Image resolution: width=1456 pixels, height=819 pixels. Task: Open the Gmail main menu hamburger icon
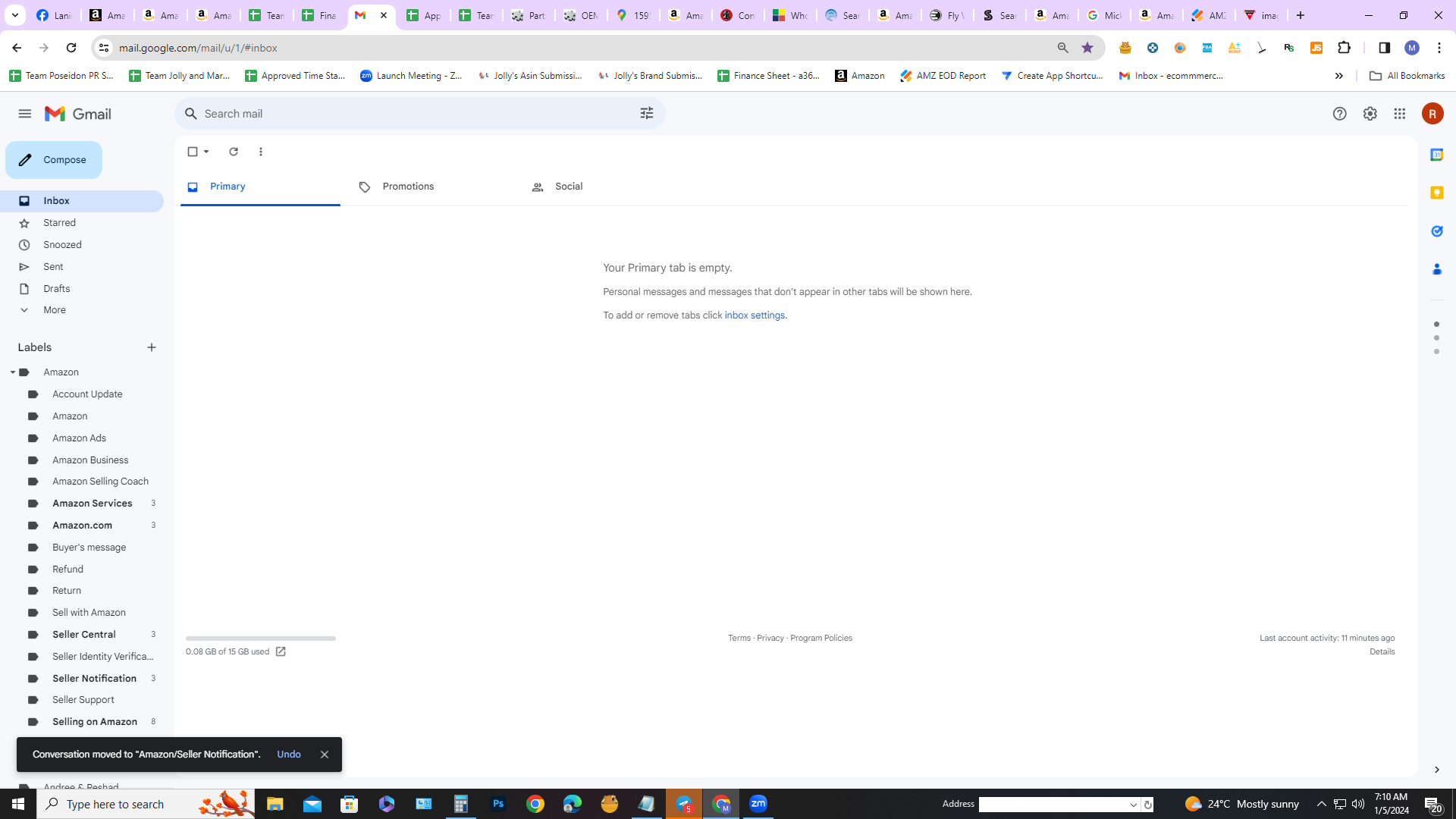25,114
